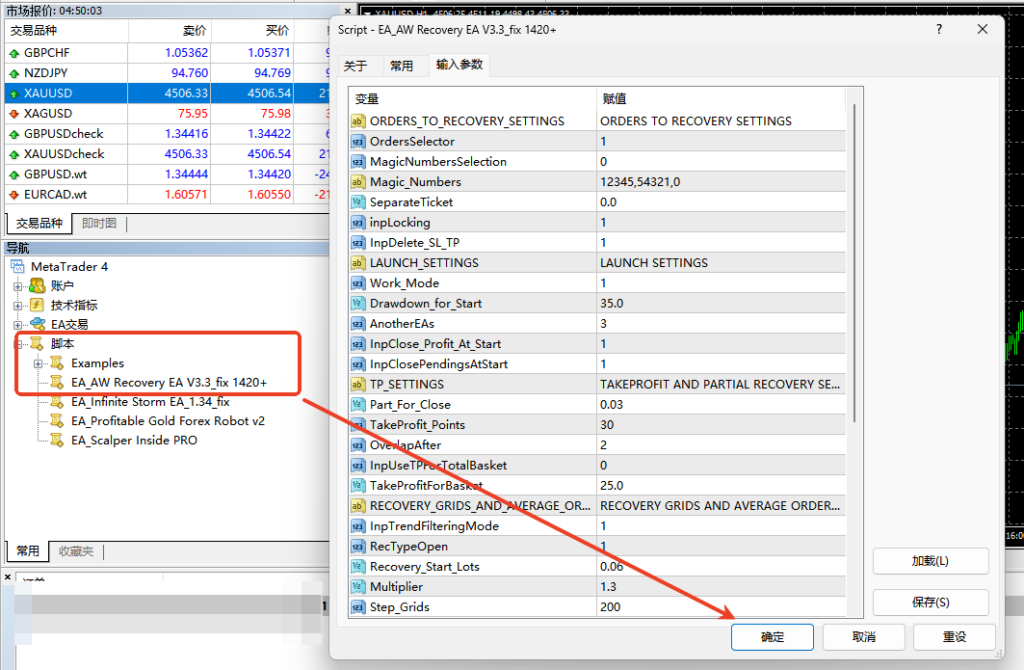The image size is (1024, 670).
Task: Click the integer icon beside OrdersSelector
Action: click(x=358, y=141)
